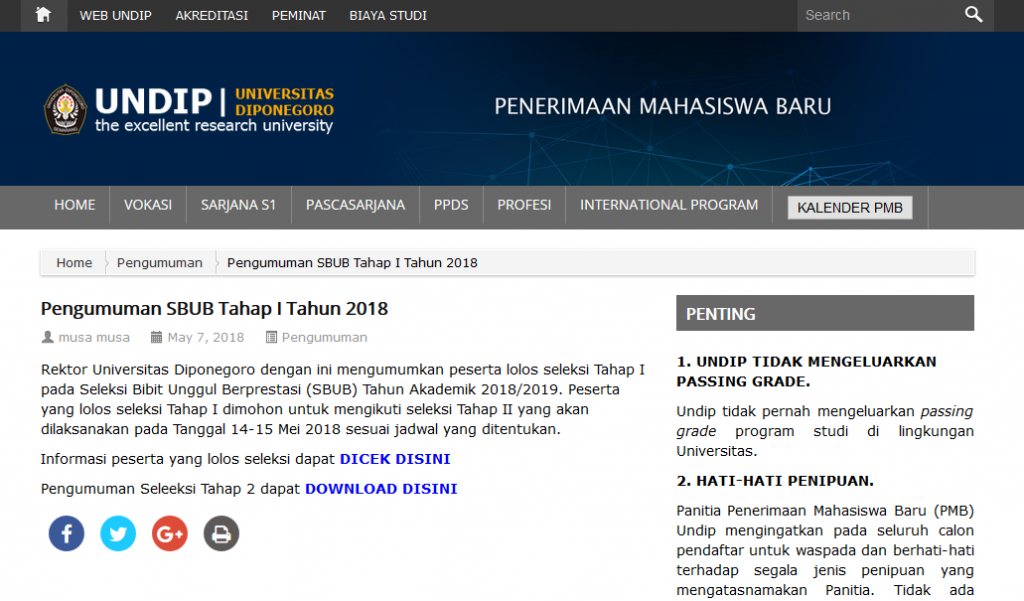Go to INTERNATIONAL PROGRAM page
The width and height of the screenshot is (1024, 601).
pos(669,205)
